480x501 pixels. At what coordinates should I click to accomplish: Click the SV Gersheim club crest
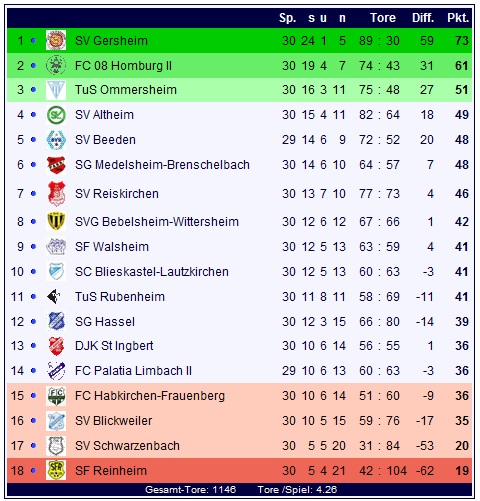click(56, 40)
